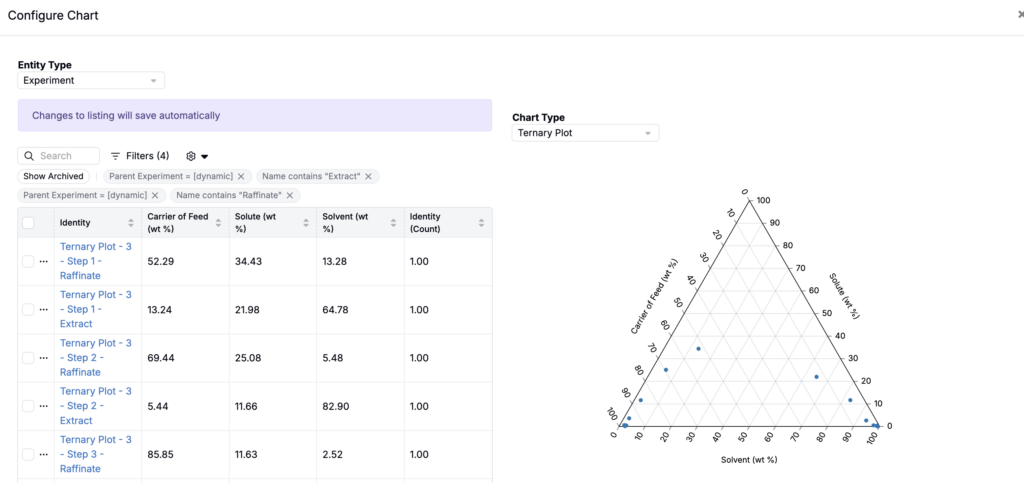
Task: Sort by Solute (wt %) column
Action: 306,223
